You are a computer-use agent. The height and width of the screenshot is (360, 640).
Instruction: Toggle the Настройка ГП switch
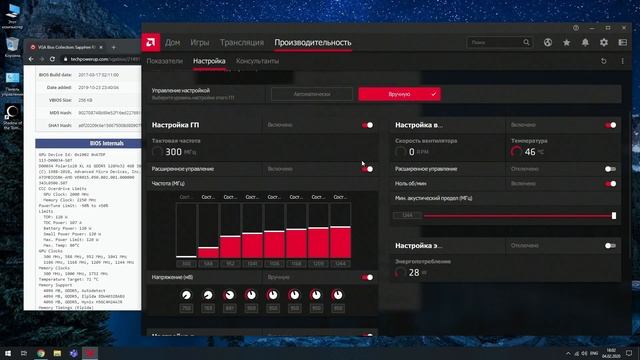(367, 125)
